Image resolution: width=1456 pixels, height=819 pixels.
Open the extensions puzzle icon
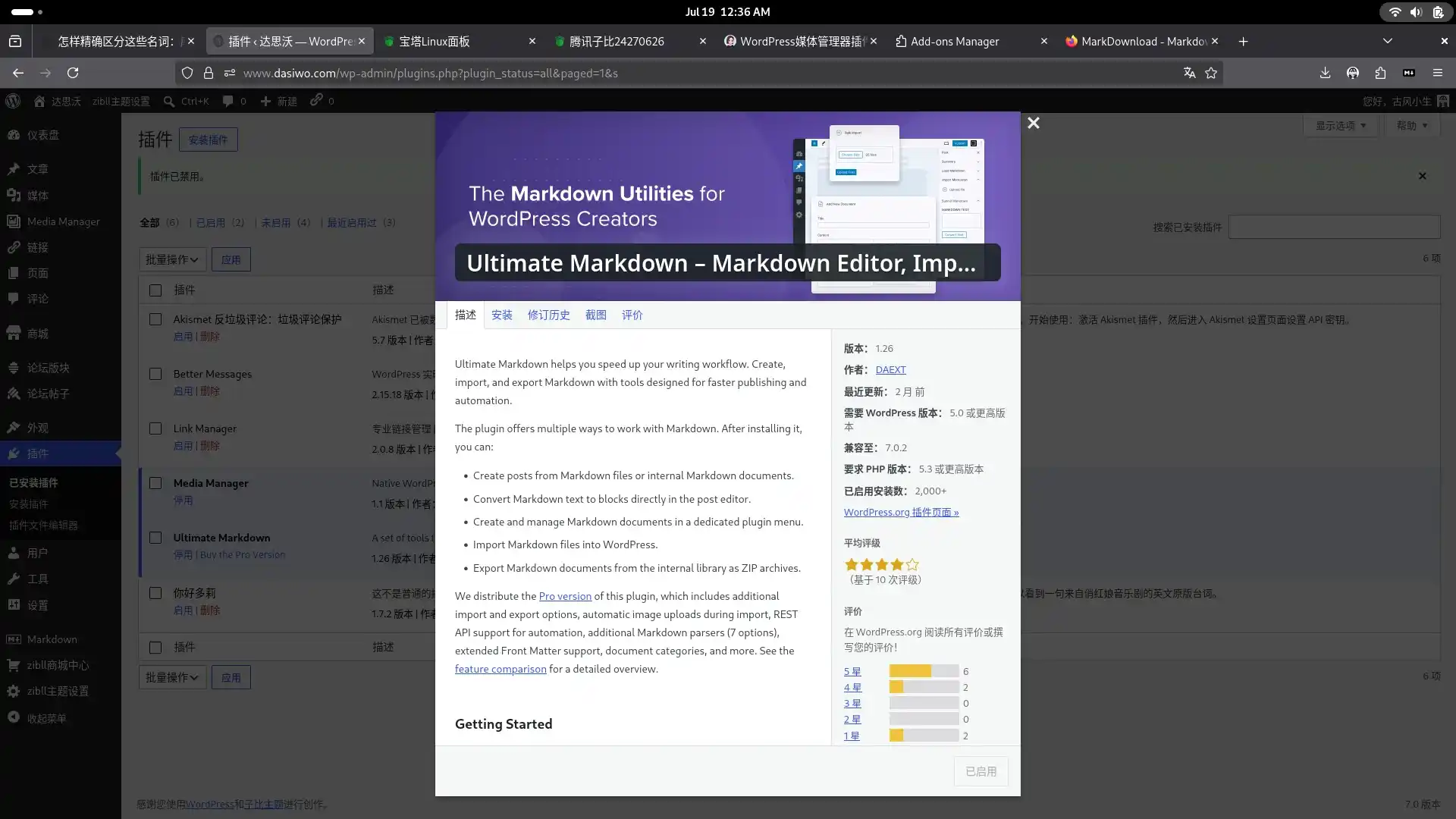[x=1380, y=73]
